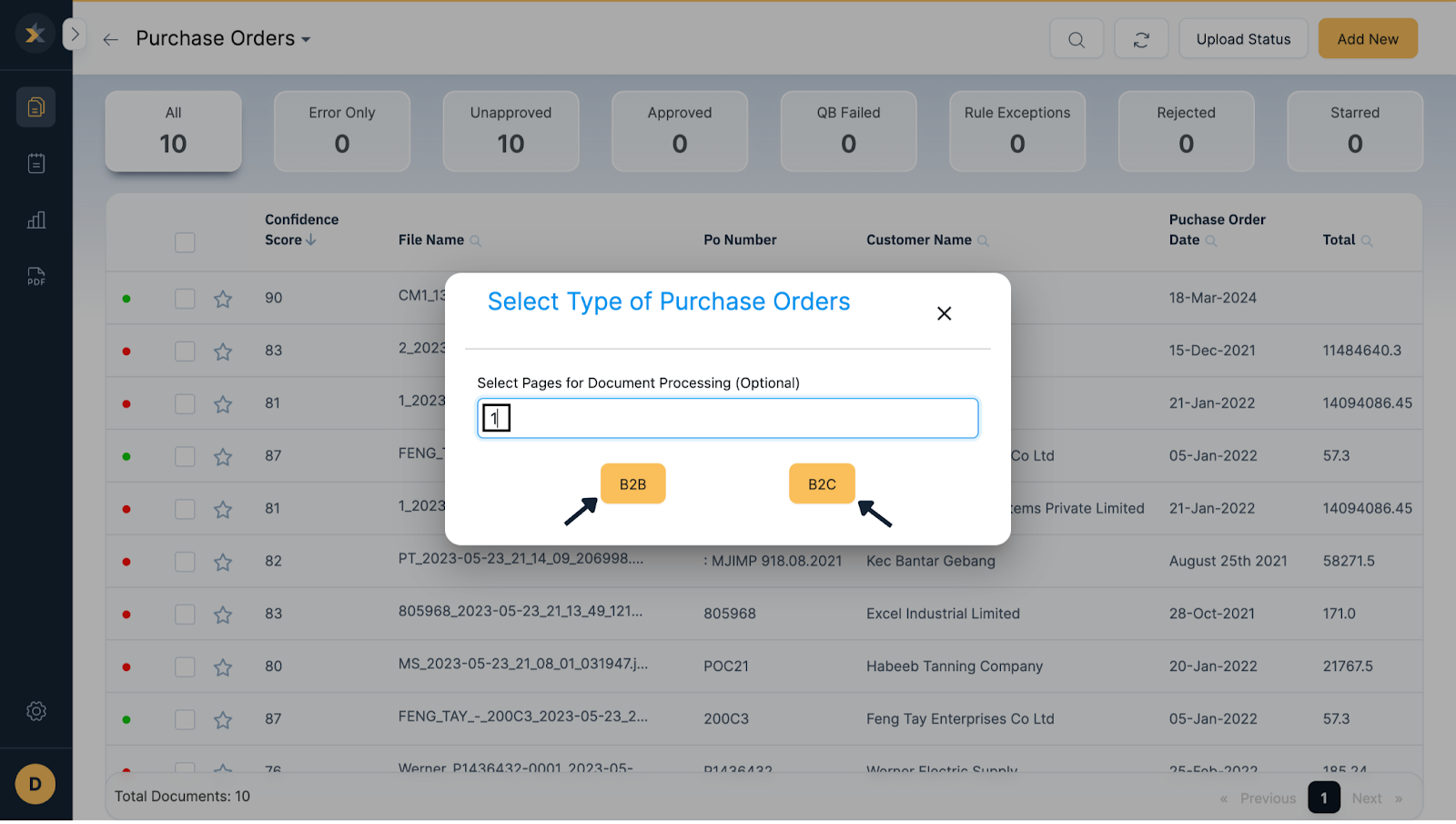1456x824 pixels.
Task: Select the Rule Exceptions filter tab
Action: pyautogui.click(x=1017, y=131)
